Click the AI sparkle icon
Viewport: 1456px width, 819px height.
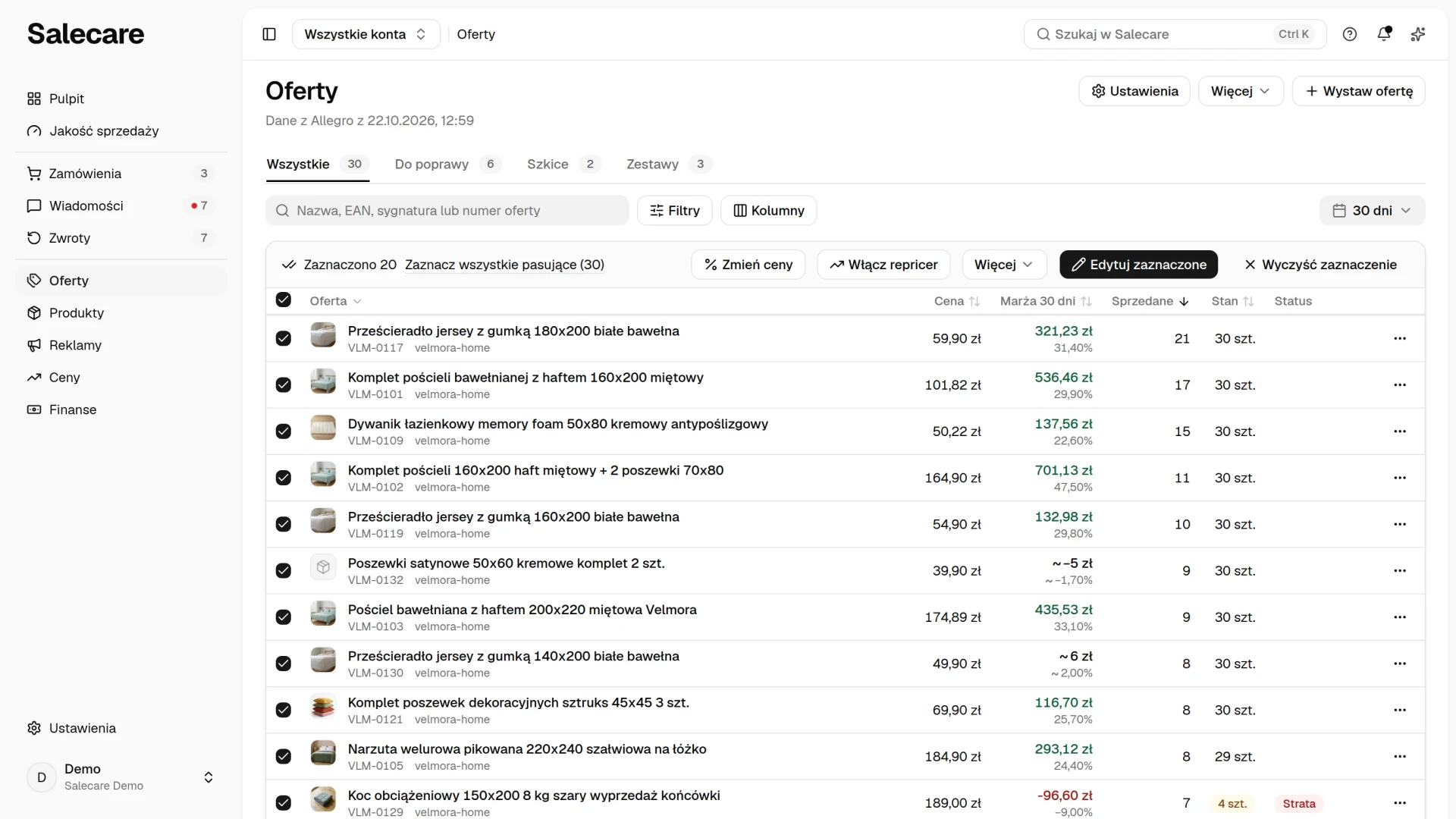[x=1417, y=34]
